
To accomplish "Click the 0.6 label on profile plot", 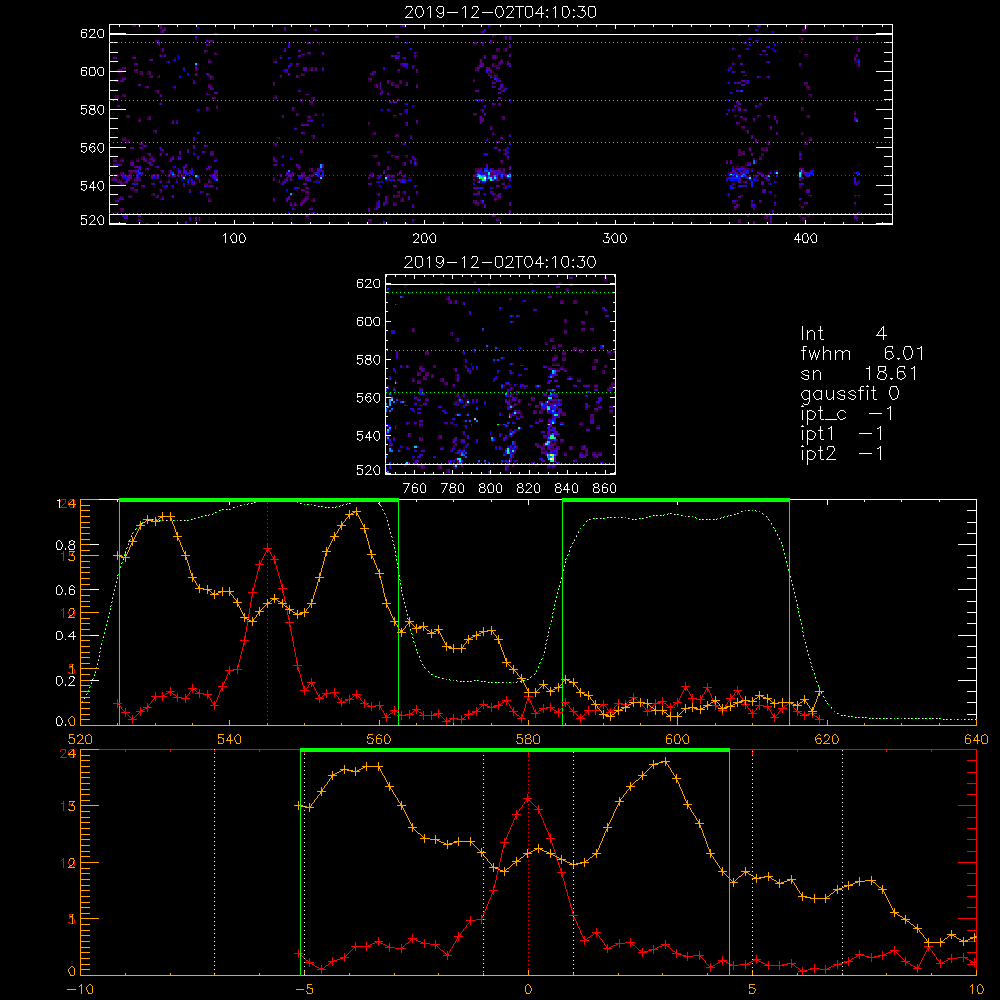I will (x=65, y=591).
